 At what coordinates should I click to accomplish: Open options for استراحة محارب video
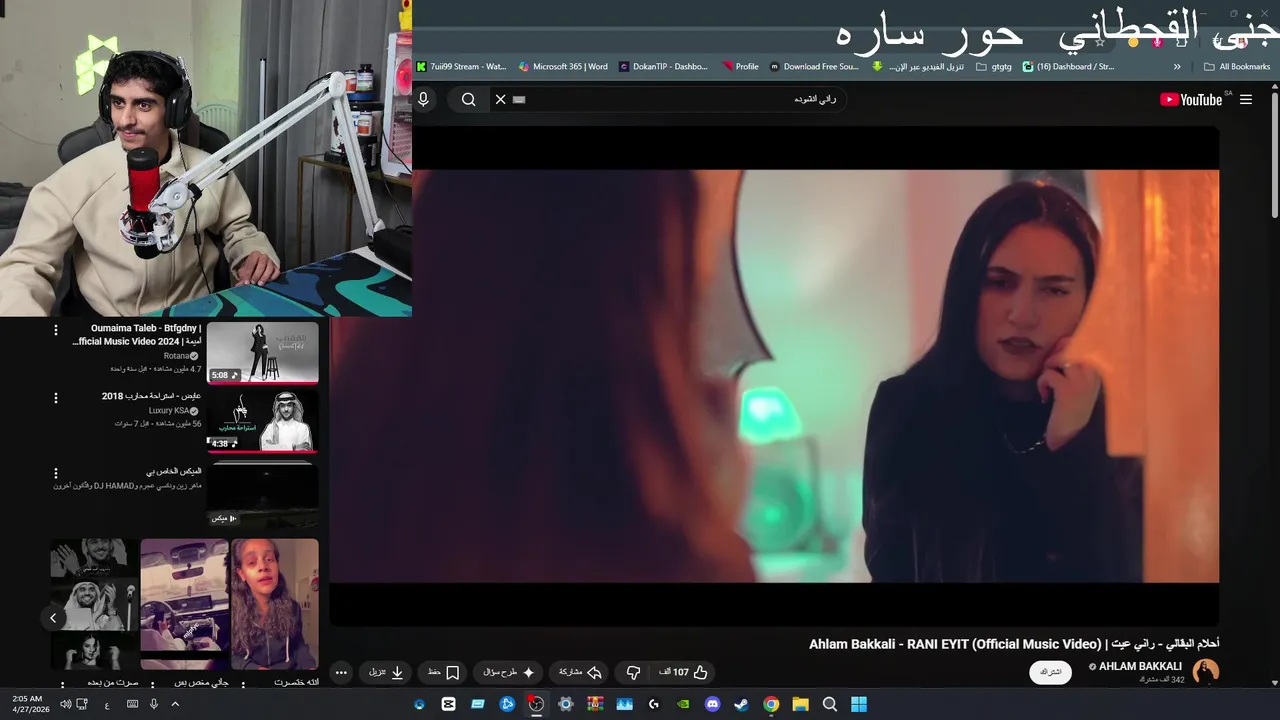point(56,397)
